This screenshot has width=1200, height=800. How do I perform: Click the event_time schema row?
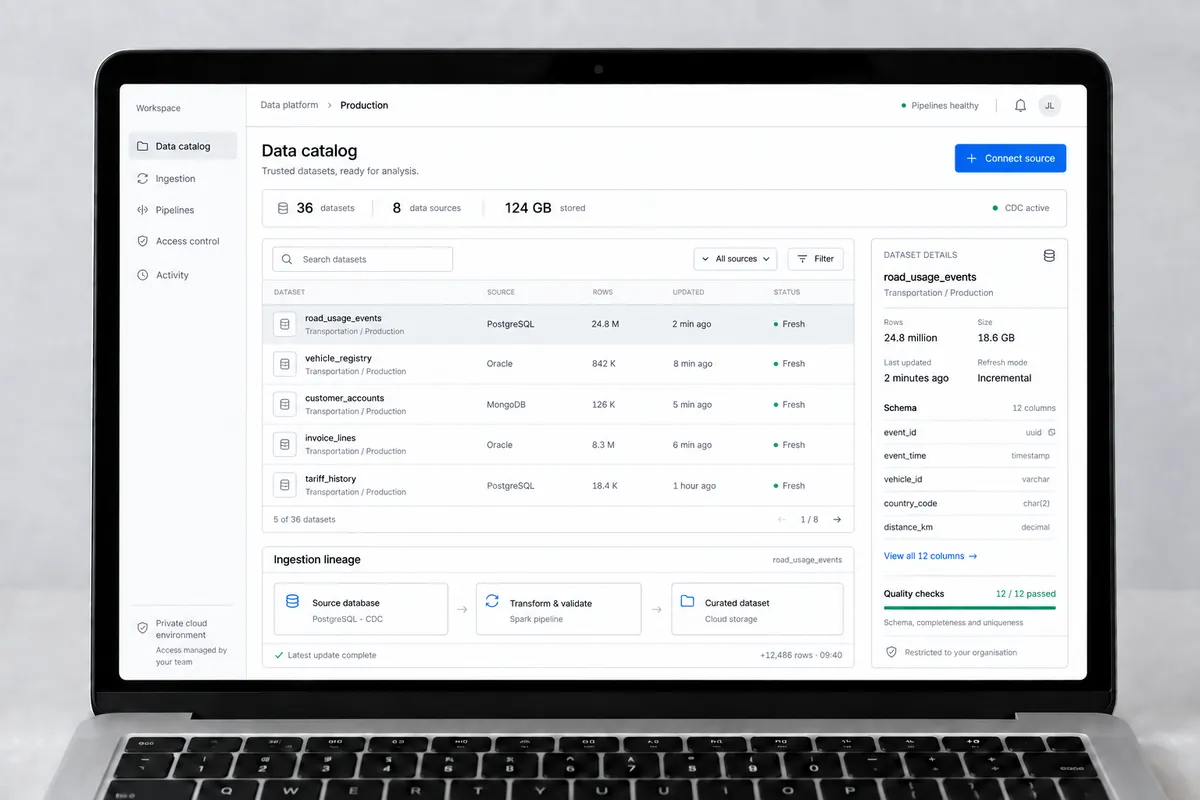click(969, 456)
